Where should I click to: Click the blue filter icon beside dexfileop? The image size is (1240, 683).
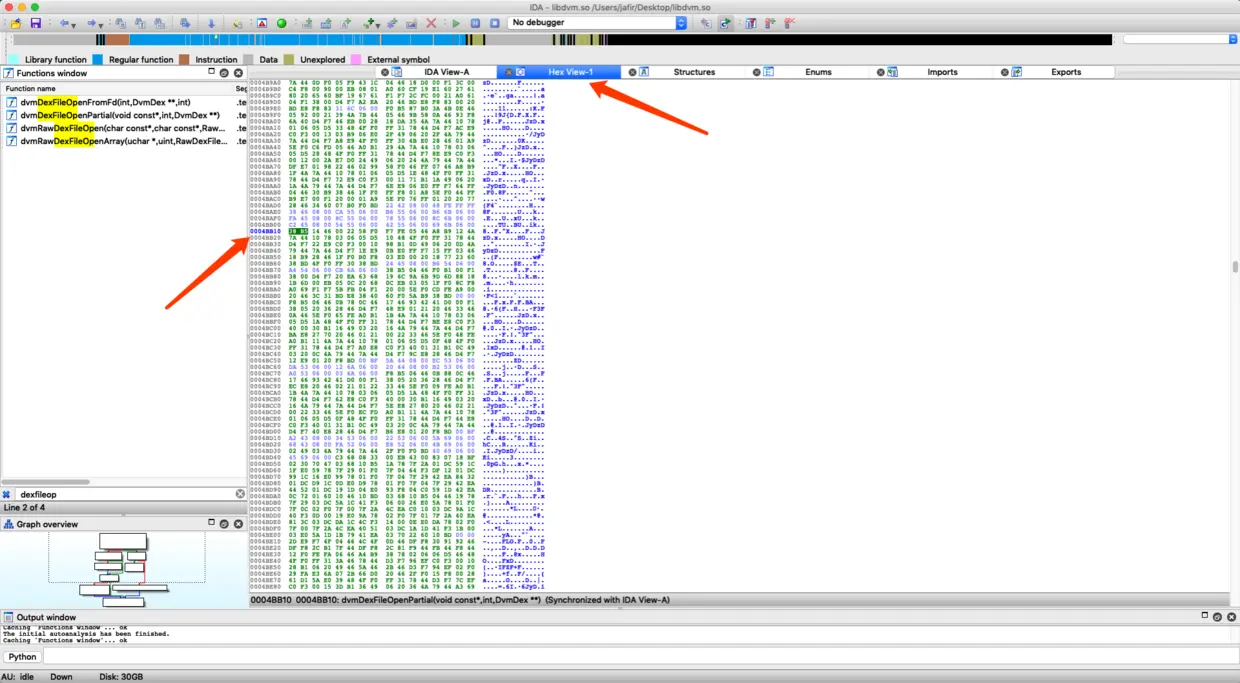click(x=6, y=494)
